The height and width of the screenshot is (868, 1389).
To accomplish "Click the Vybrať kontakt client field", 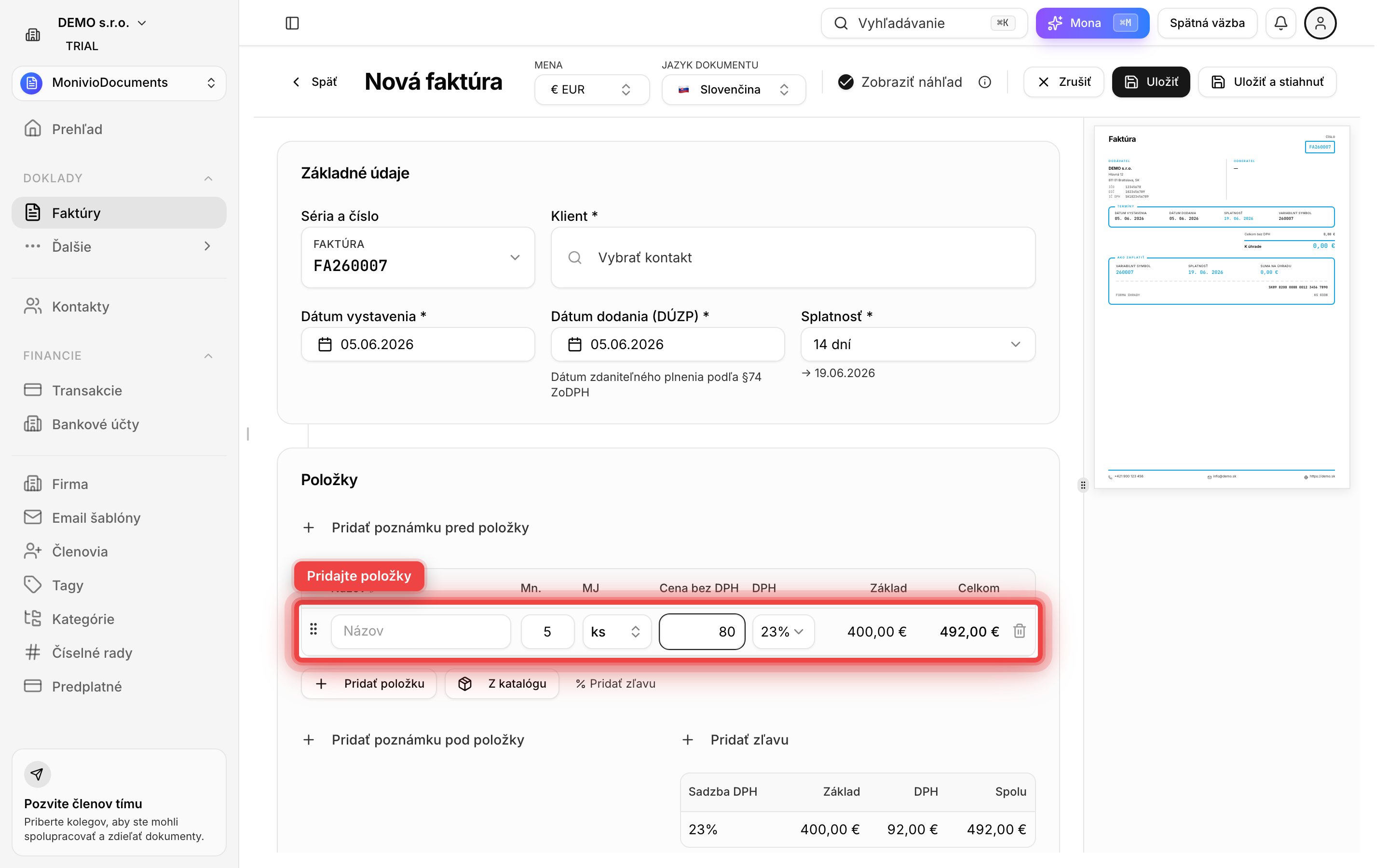I will click(x=793, y=257).
